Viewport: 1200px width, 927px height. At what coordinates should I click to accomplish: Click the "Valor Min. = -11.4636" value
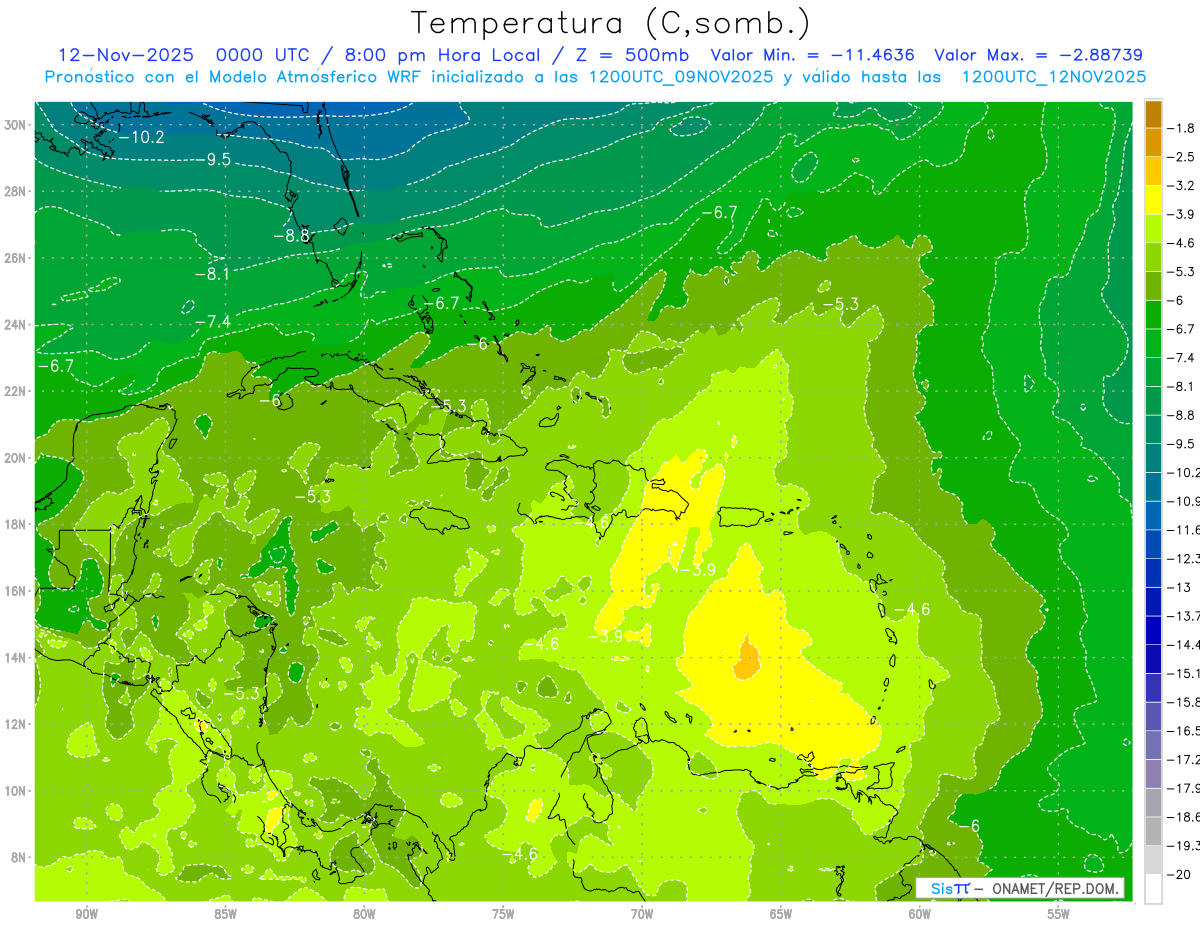click(812, 55)
